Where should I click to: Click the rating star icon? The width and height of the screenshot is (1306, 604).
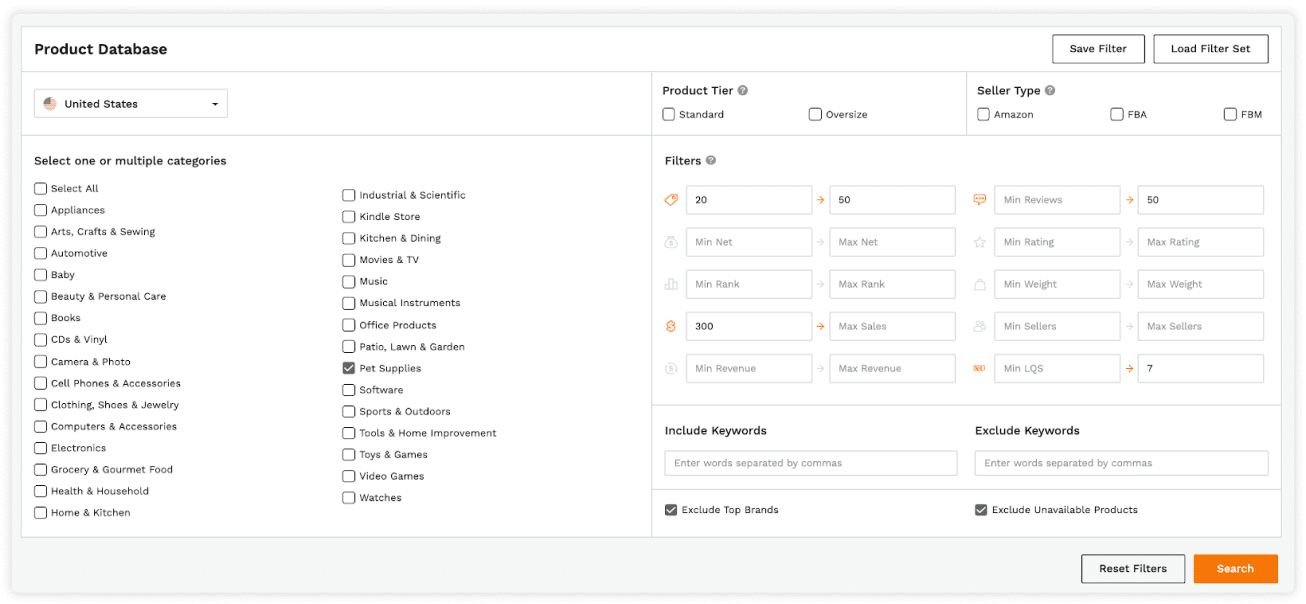click(980, 242)
